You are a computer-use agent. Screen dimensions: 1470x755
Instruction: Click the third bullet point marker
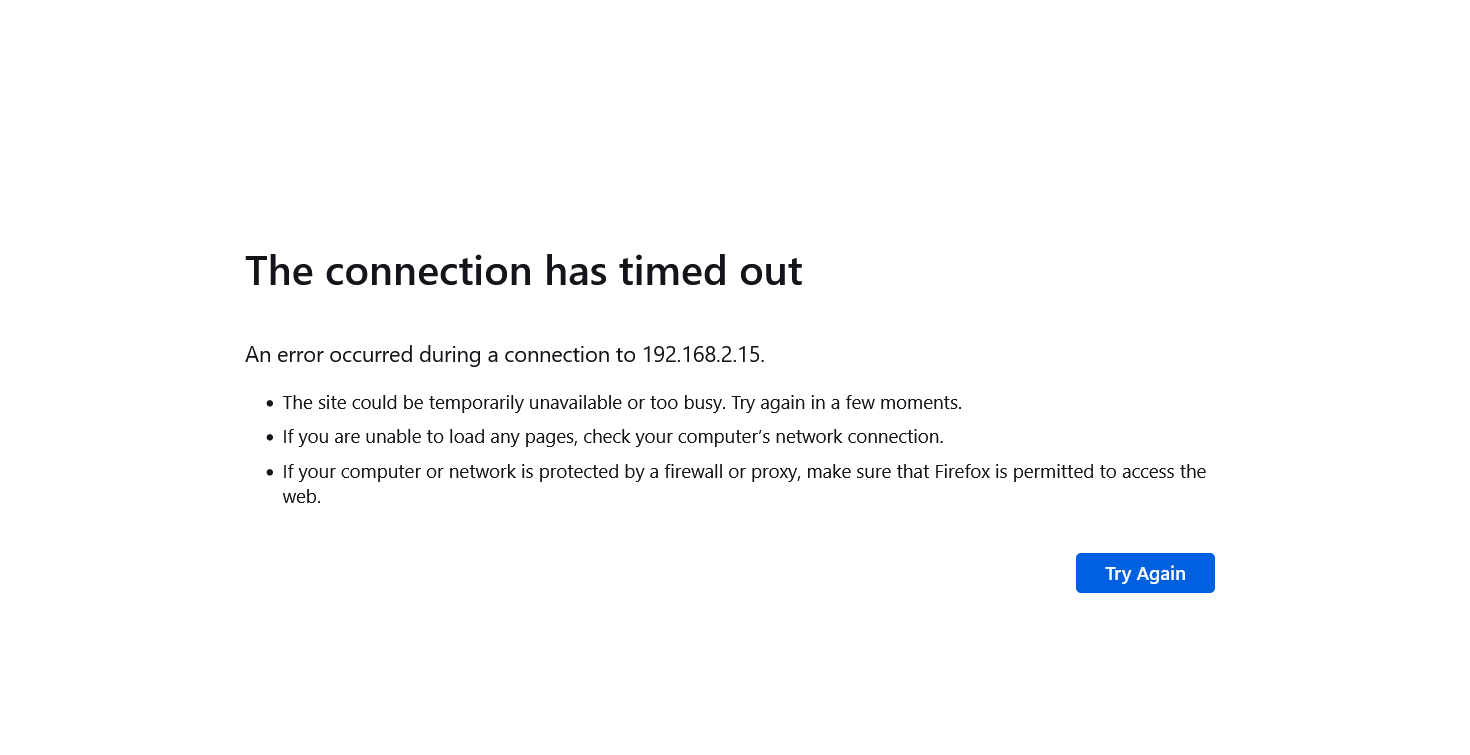tap(270, 472)
